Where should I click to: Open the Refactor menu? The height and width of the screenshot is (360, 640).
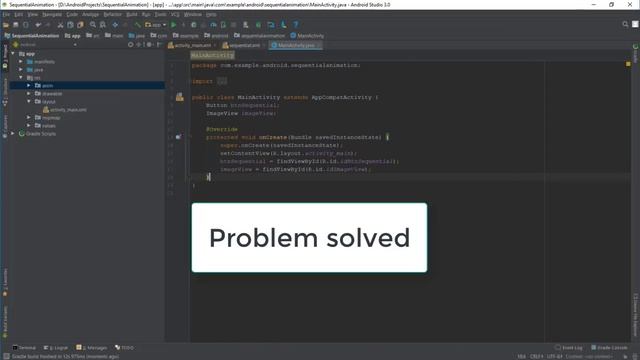(112, 15)
